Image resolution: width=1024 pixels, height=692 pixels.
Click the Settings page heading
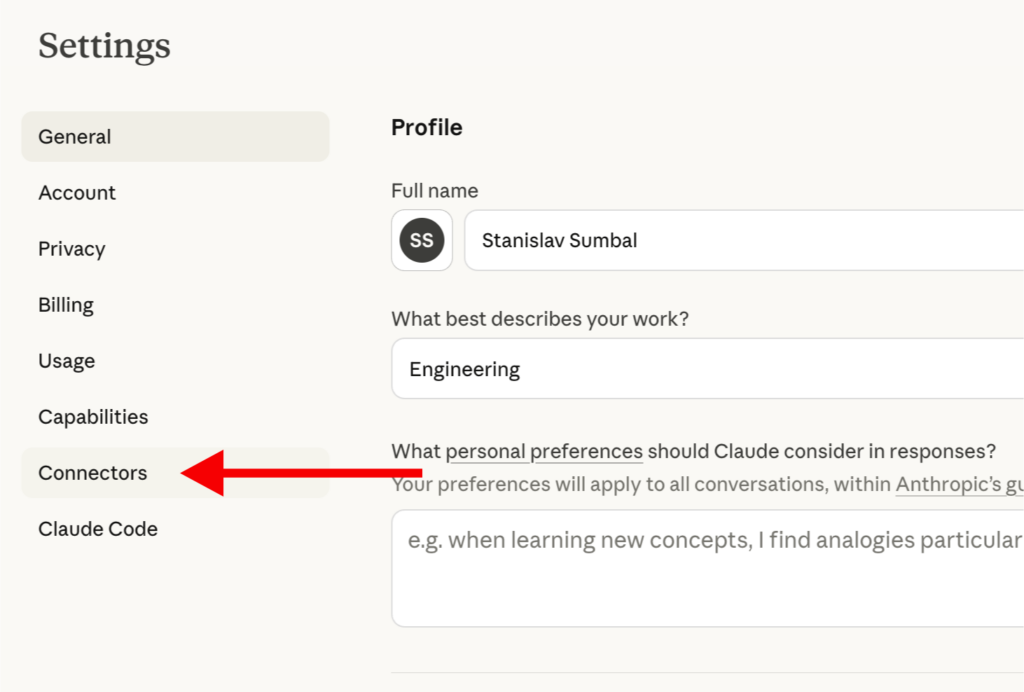point(104,46)
